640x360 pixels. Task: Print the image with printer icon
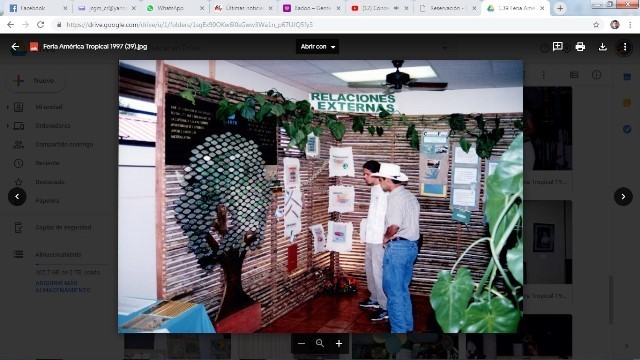pyautogui.click(x=580, y=47)
